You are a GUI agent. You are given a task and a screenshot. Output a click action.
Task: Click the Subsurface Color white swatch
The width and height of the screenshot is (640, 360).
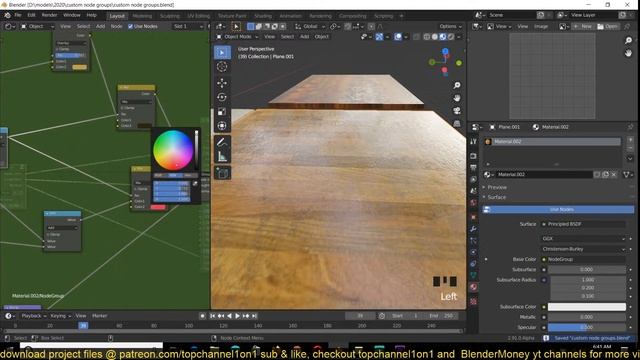(587, 307)
